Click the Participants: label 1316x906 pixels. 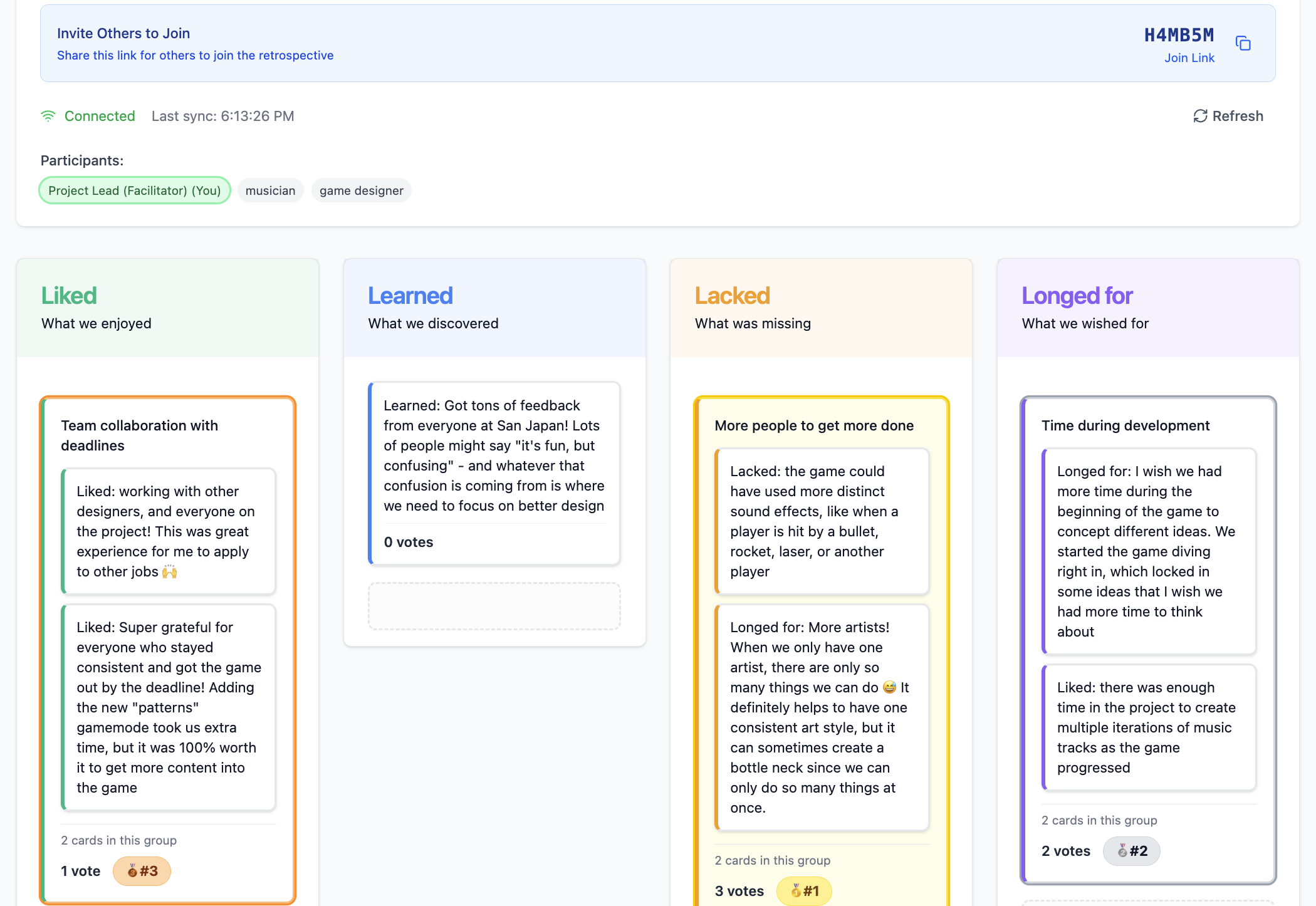point(82,160)
